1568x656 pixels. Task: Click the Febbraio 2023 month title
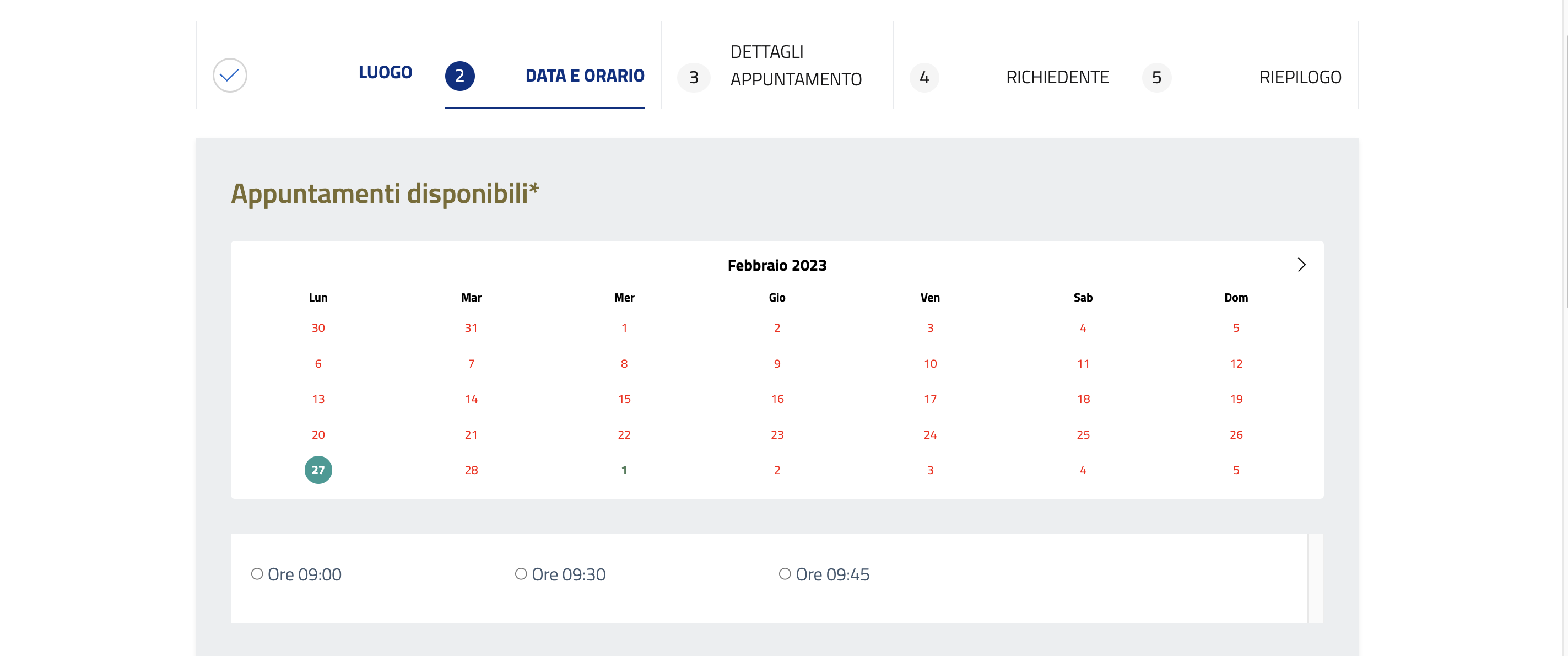[777, 265]
